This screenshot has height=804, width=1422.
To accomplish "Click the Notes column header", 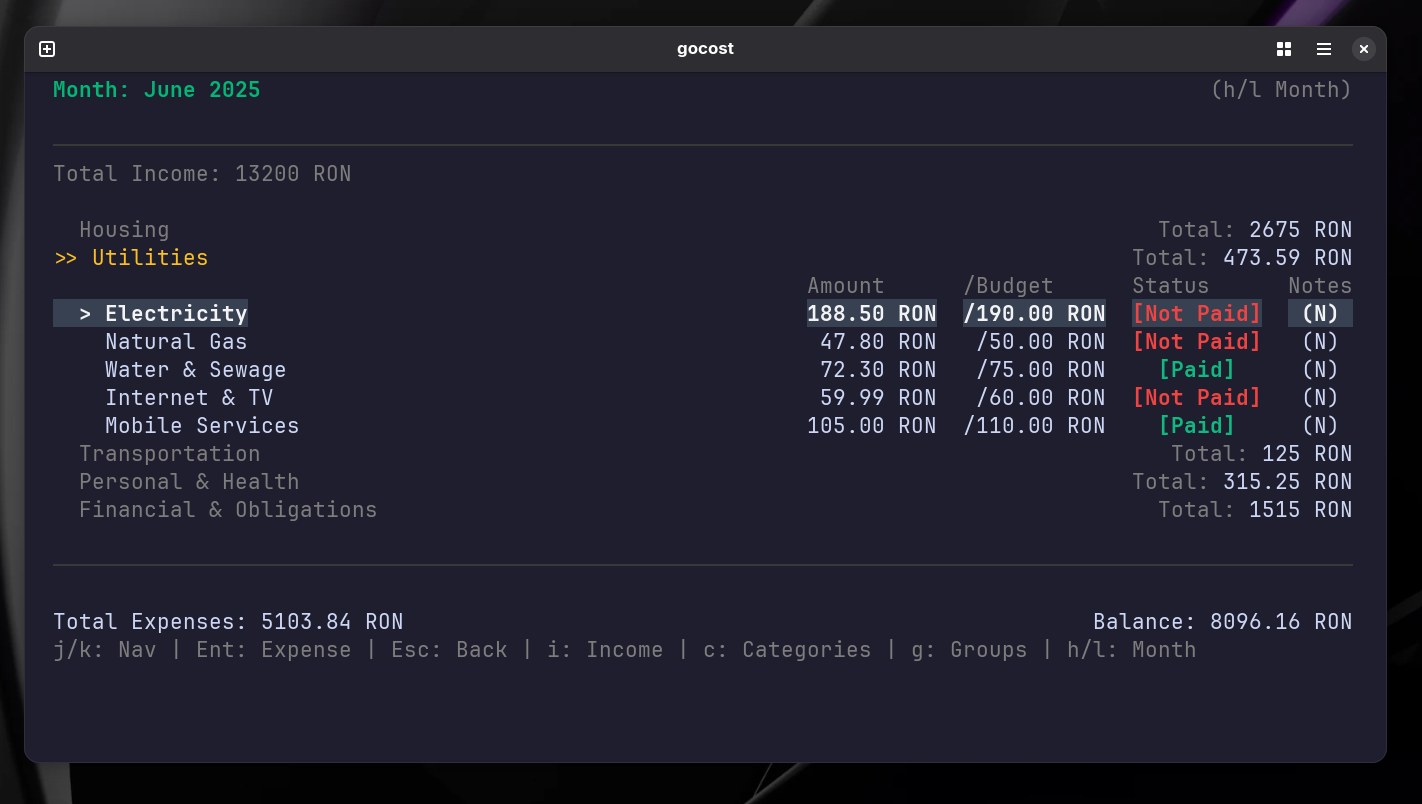I will coord(1320,286).
